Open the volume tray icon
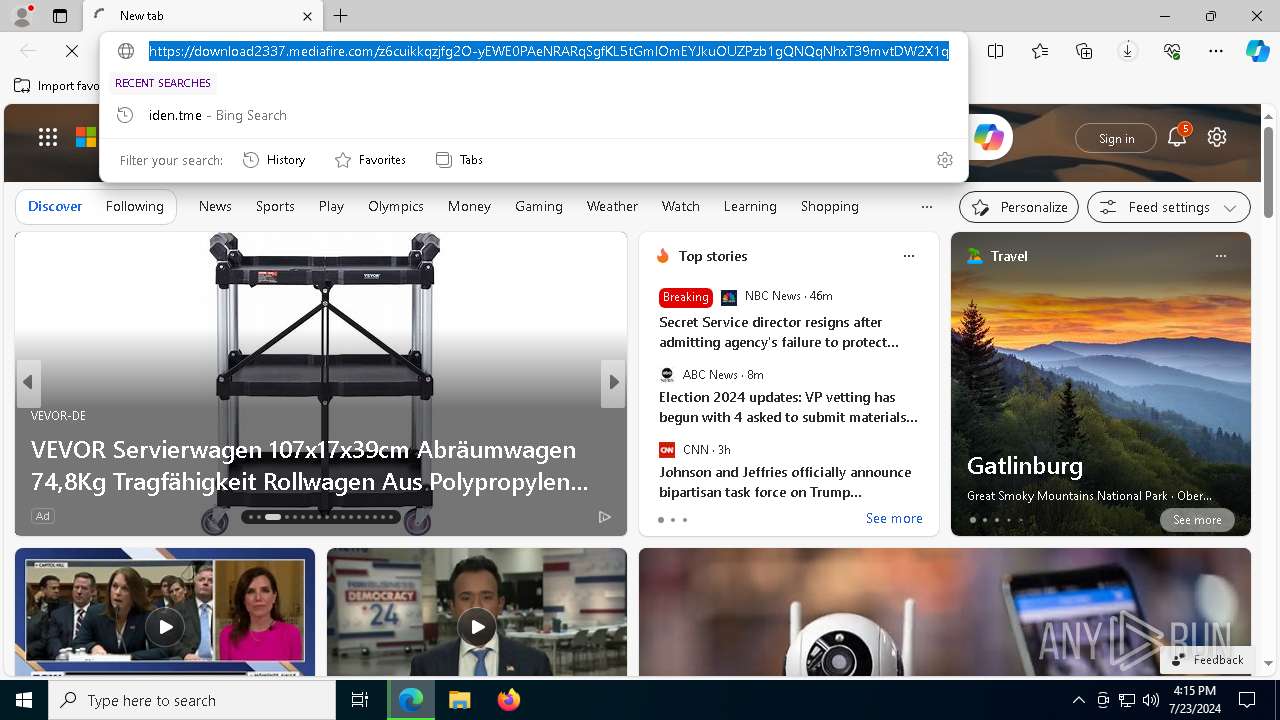Viewport: 1280px width, 720px height. (1151, 700)
